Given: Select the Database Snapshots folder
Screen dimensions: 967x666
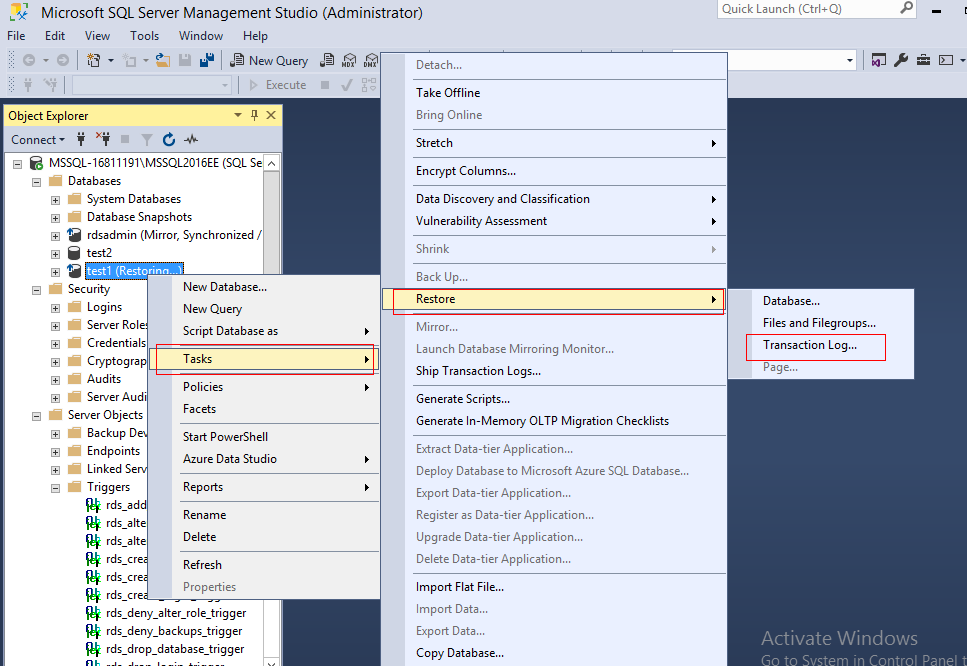Looking at the screenshot, I should tap(139, 217).
